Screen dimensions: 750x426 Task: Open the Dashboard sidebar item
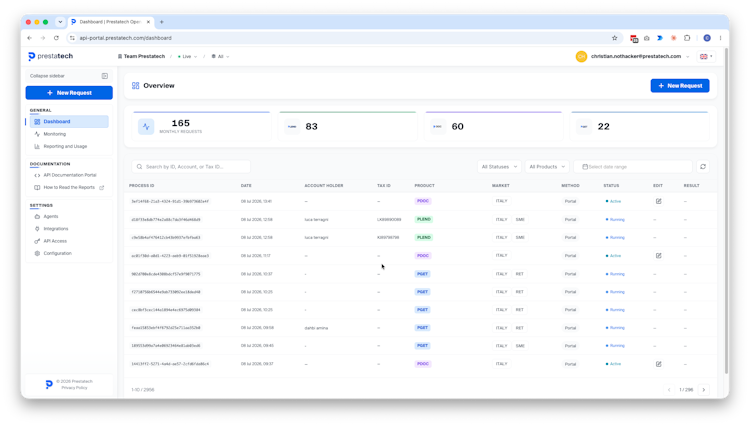pos(69,121)
